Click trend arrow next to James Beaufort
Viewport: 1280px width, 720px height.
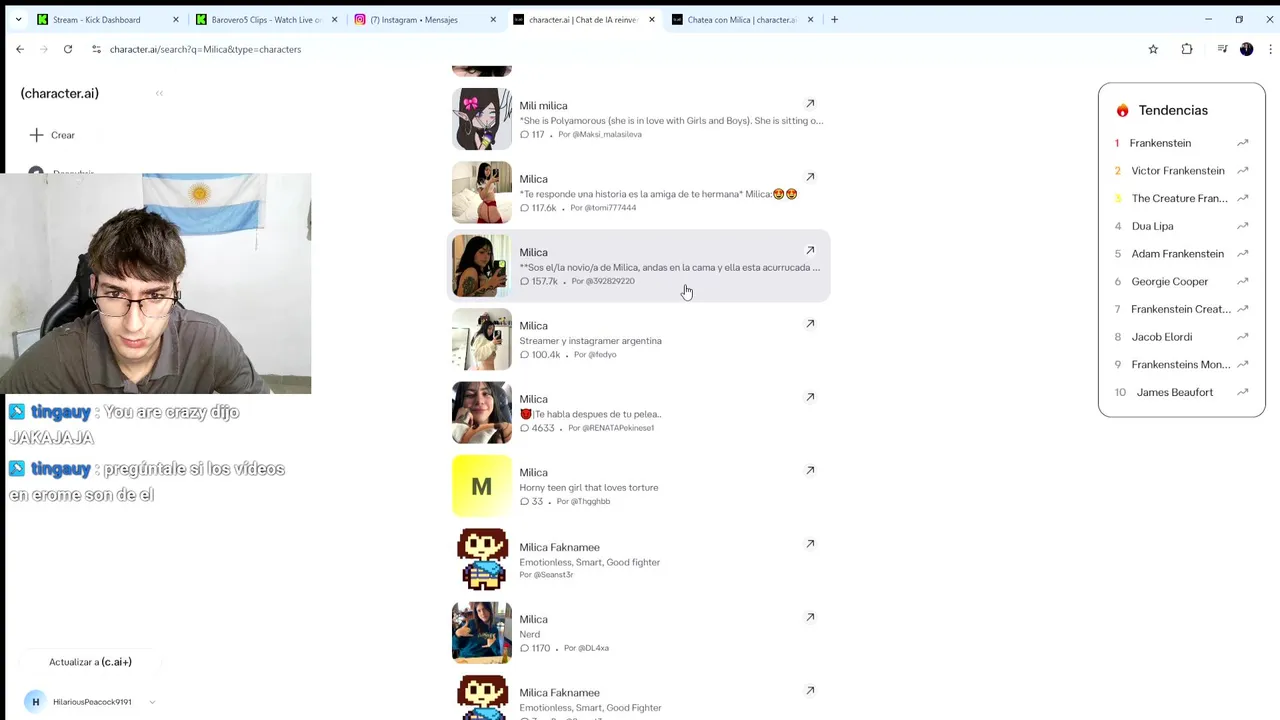(x=1242, y=392)
